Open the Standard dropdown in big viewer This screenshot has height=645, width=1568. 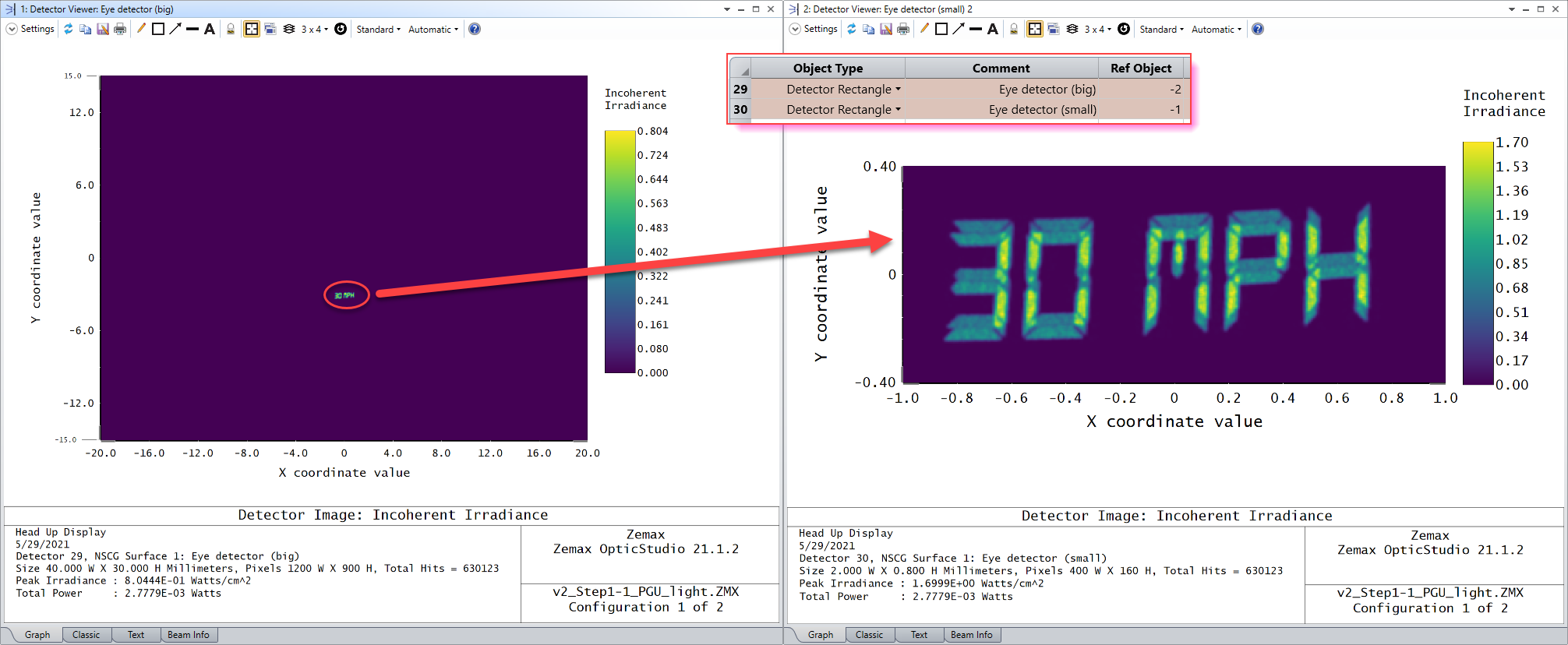point(379,29)
